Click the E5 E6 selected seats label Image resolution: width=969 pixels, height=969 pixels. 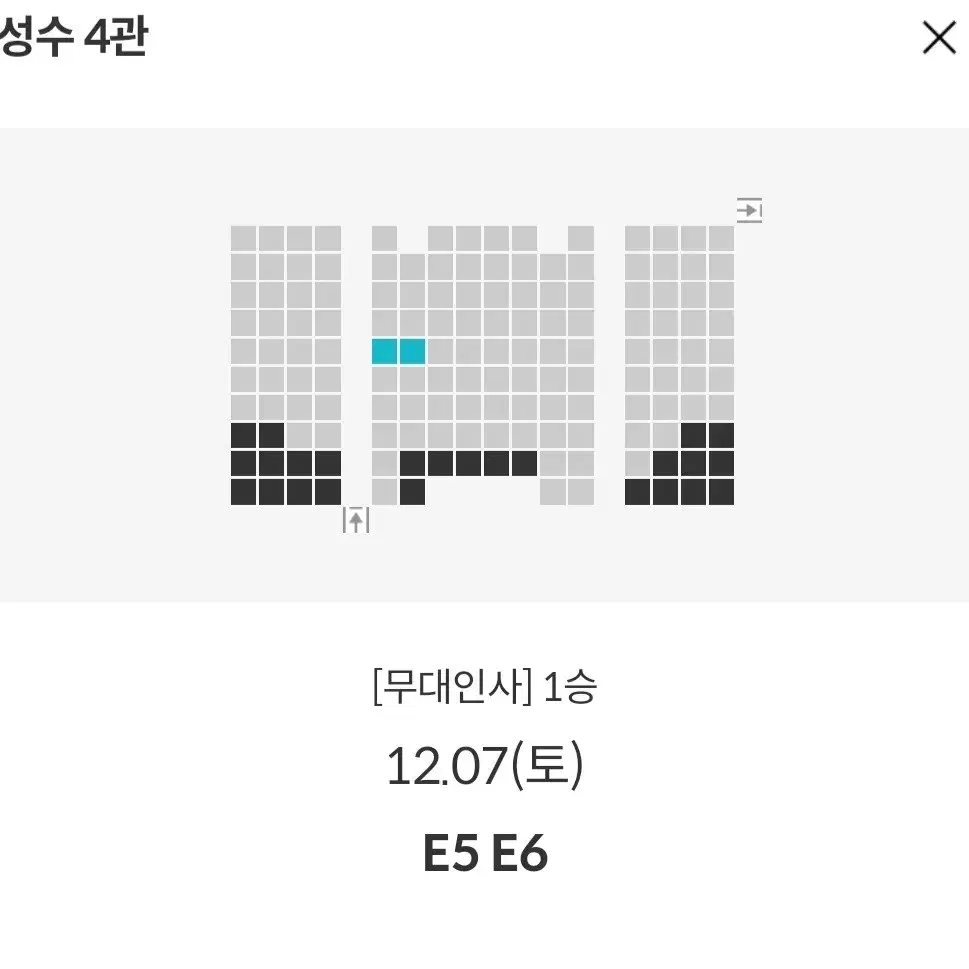tap(485, 853)
